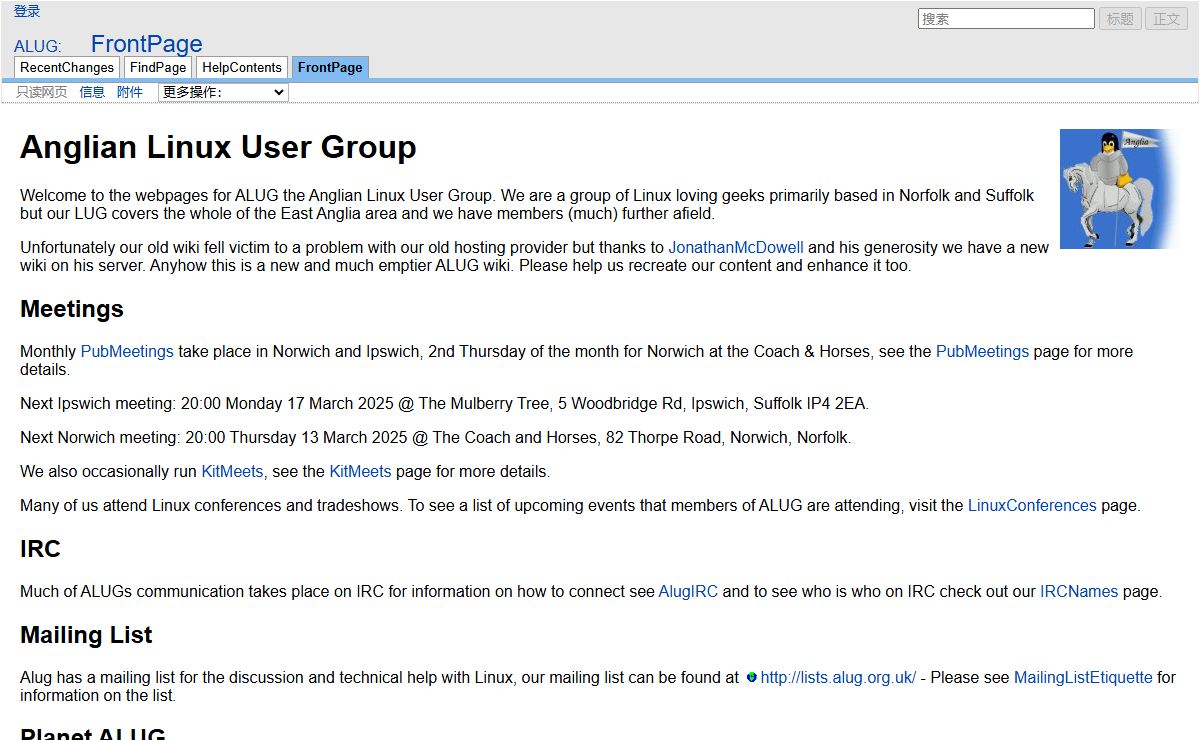
Task: Click the 正文 full-text search button
Action: point(1166,19)
